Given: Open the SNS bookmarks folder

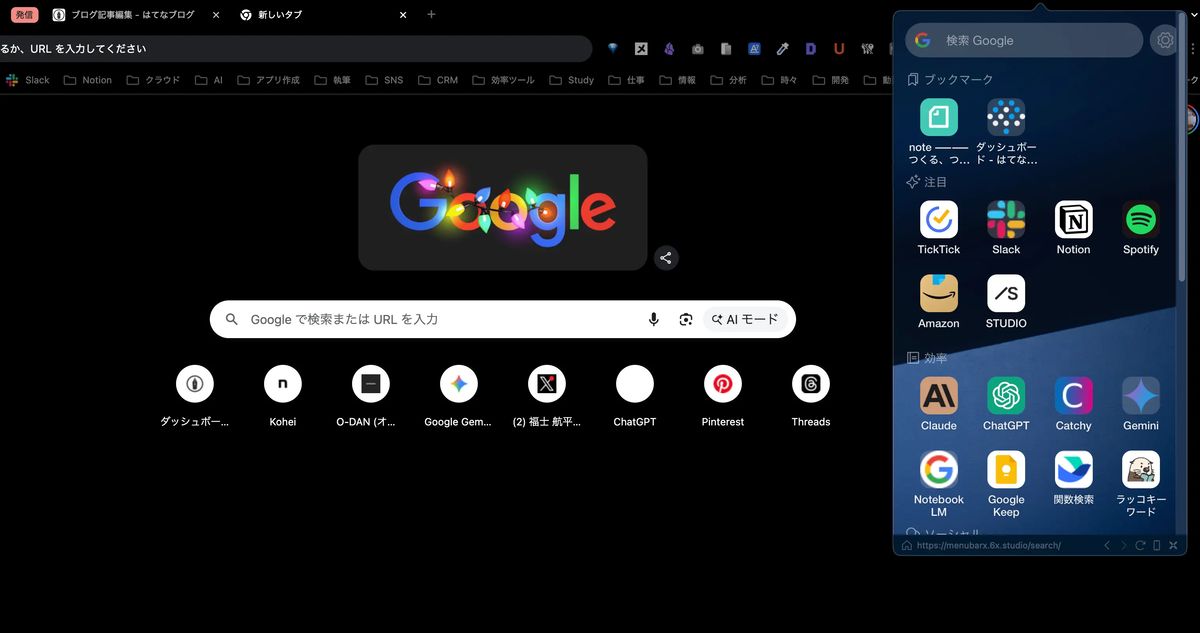Looking at the screenshot, I should 384,80.
